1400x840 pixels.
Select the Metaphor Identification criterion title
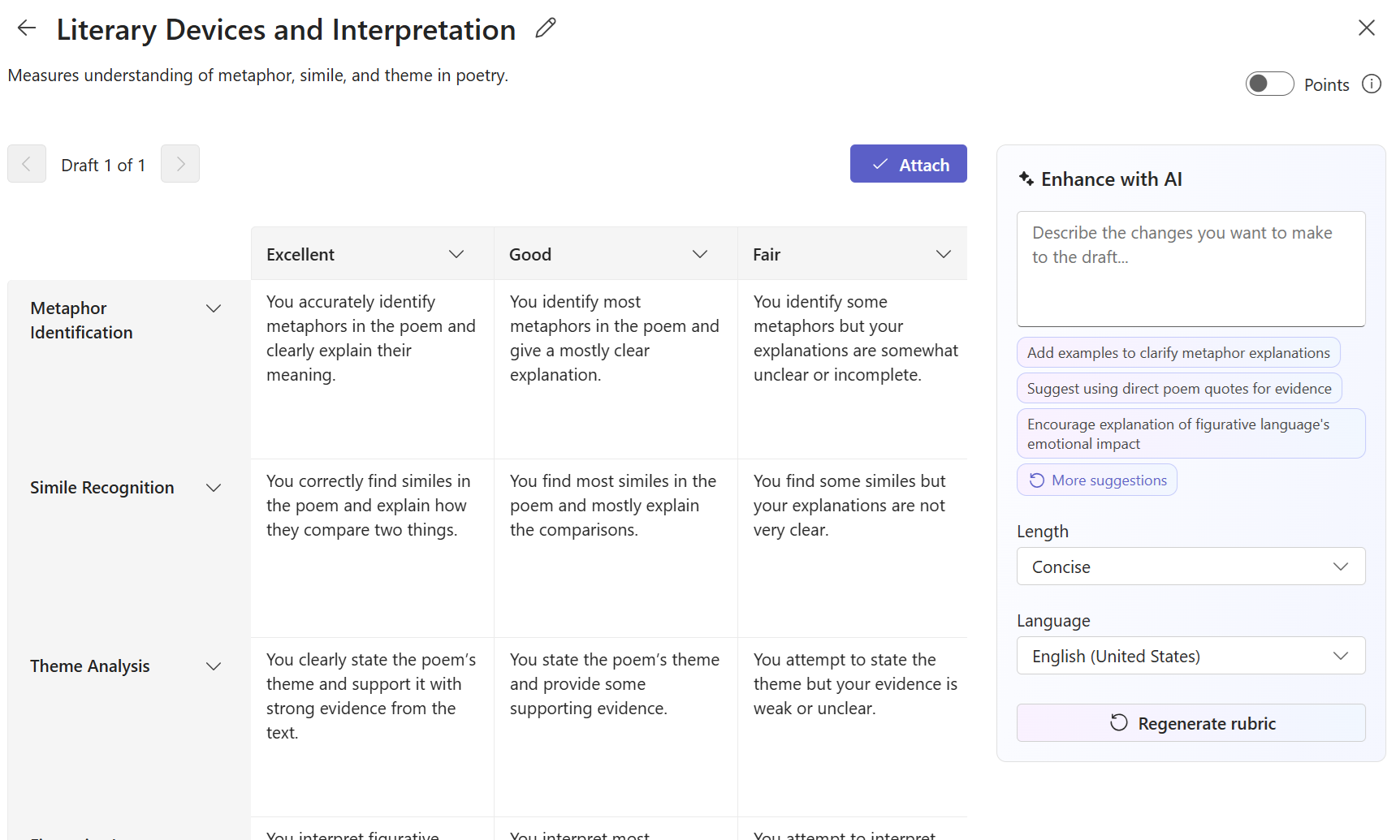coord(81,321)
